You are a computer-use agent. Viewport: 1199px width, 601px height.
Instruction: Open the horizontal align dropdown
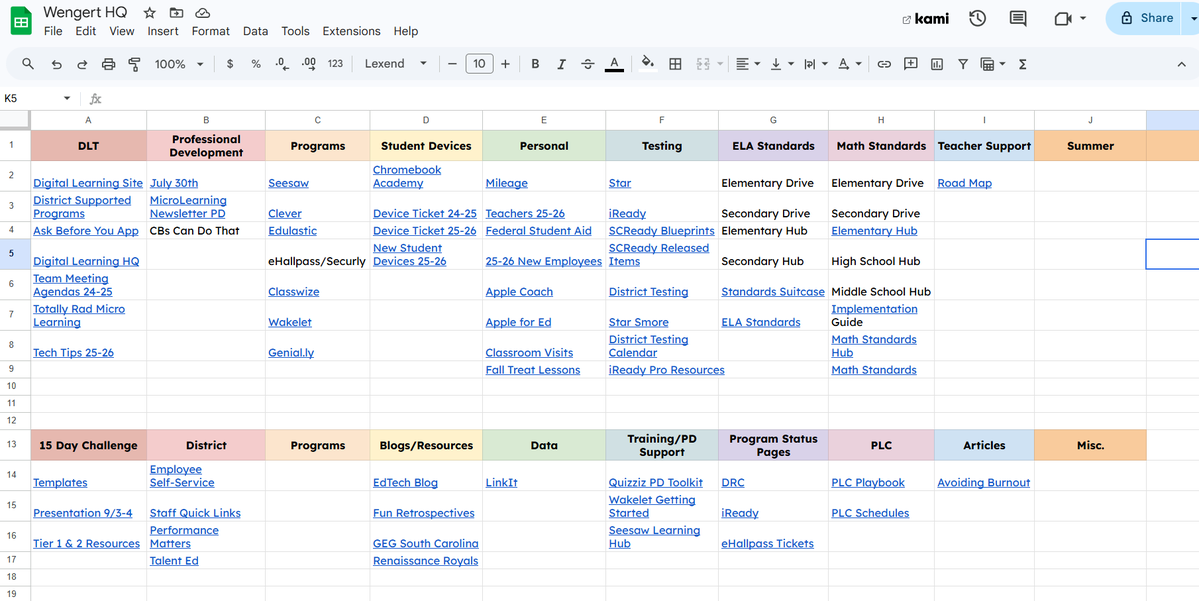[x=748, y=64]
